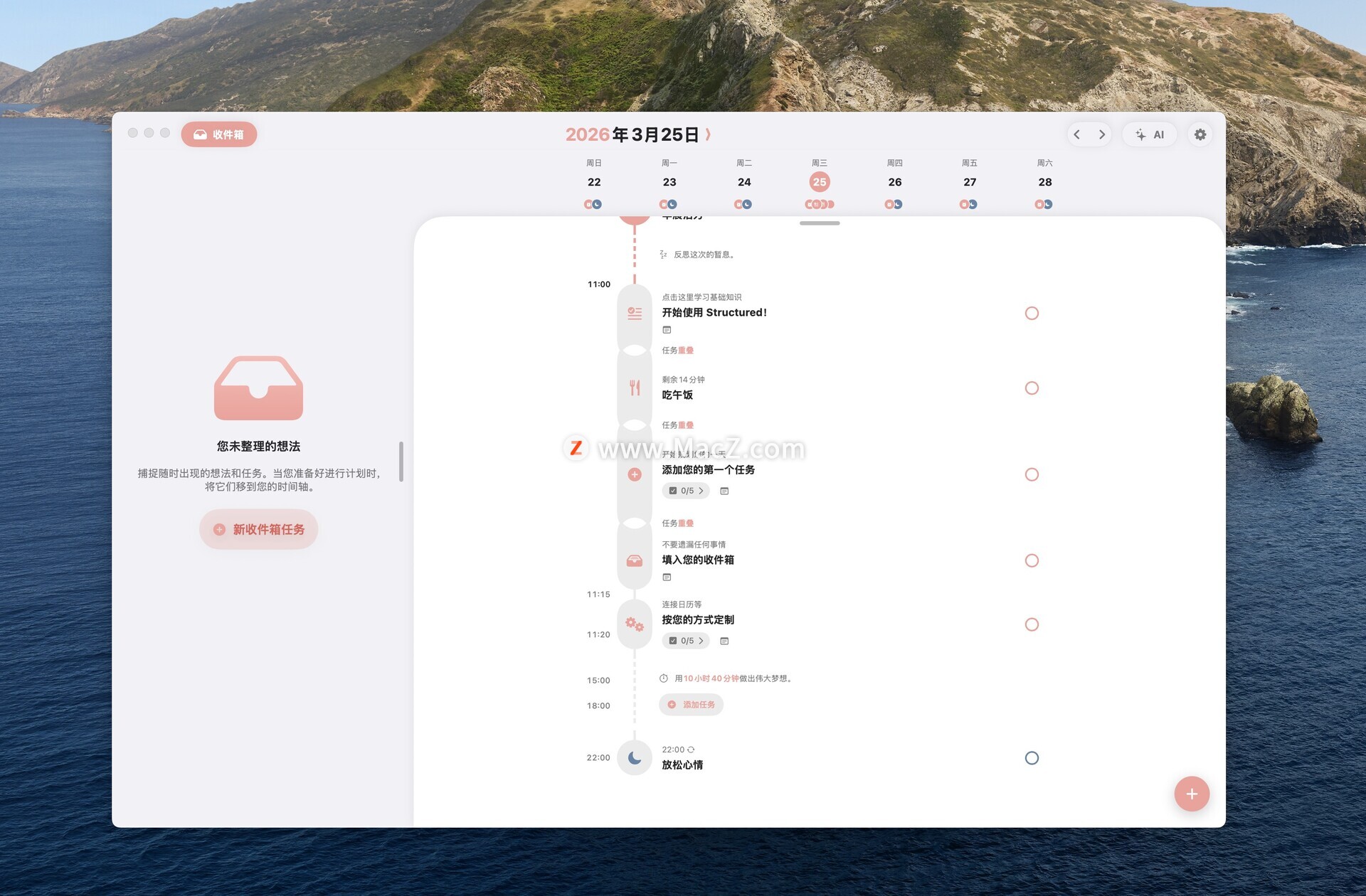
Task: Check the 放松心情 completion circle
Action: click(x=1032, y=758)
